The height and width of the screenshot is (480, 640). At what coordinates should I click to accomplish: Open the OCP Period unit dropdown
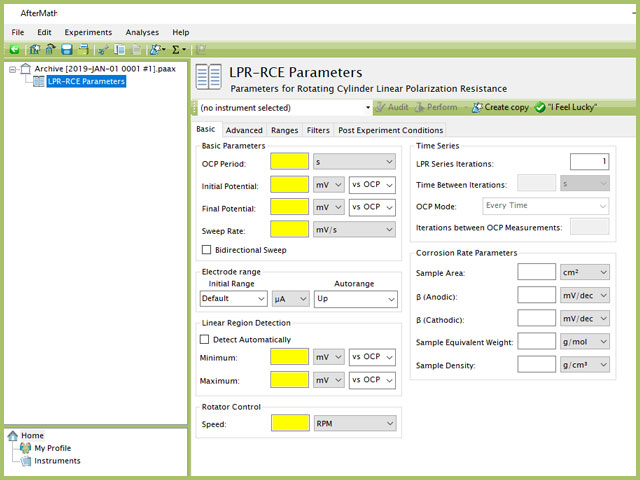click(x=354, y=162)
